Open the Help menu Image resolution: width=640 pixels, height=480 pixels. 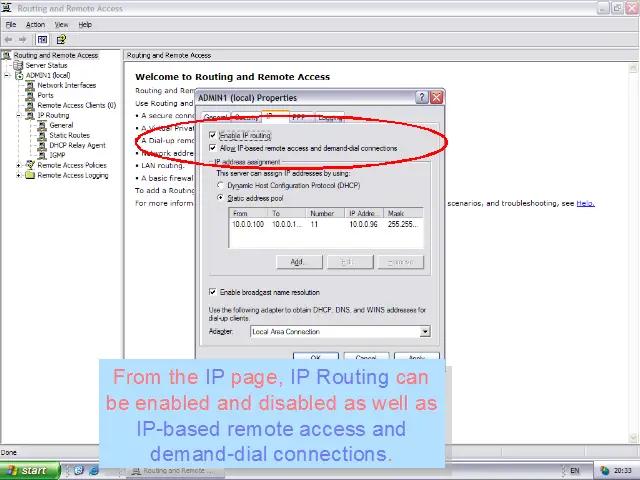click(85, 24)
